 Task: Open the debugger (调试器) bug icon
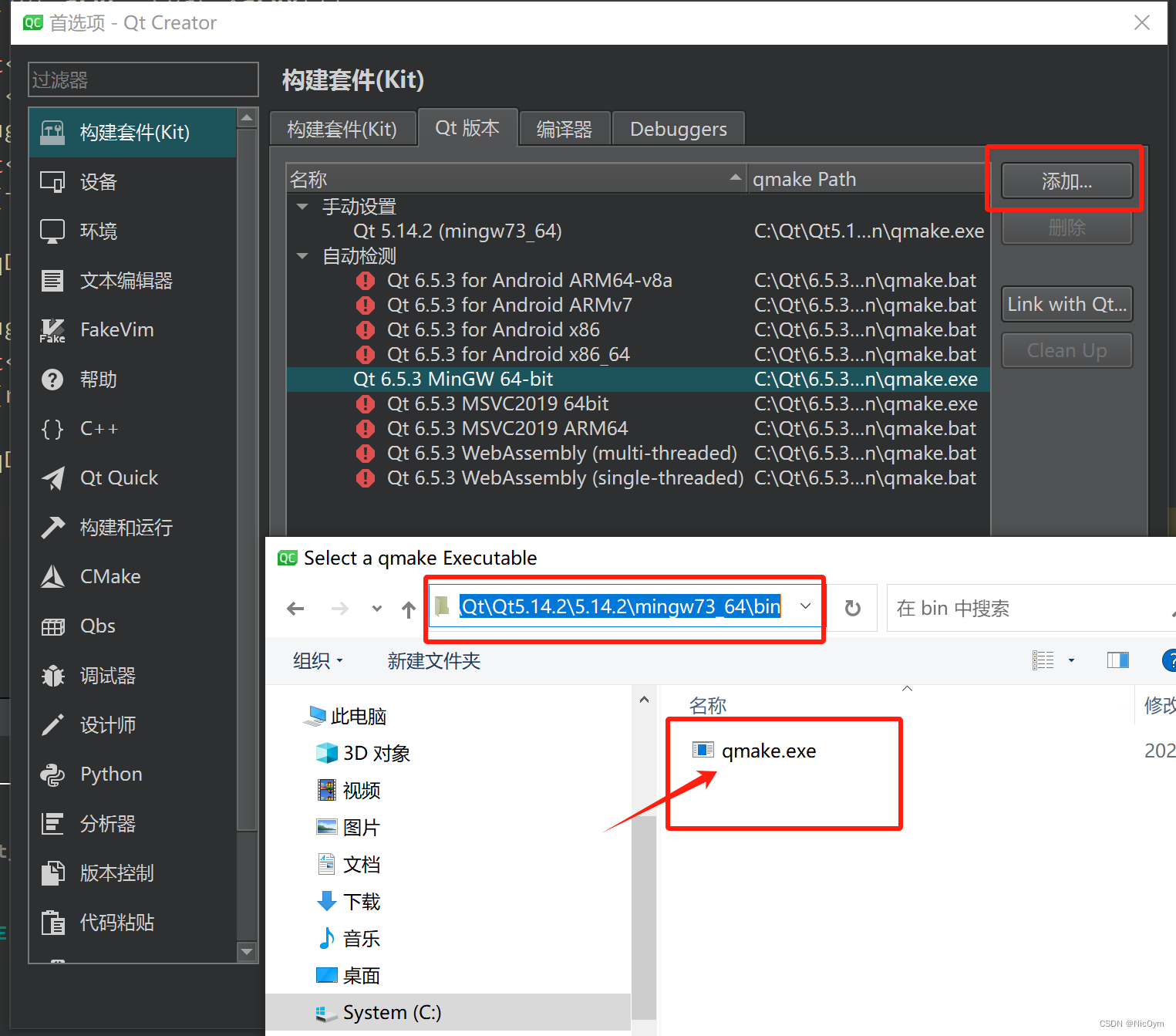tap(52, 676)
